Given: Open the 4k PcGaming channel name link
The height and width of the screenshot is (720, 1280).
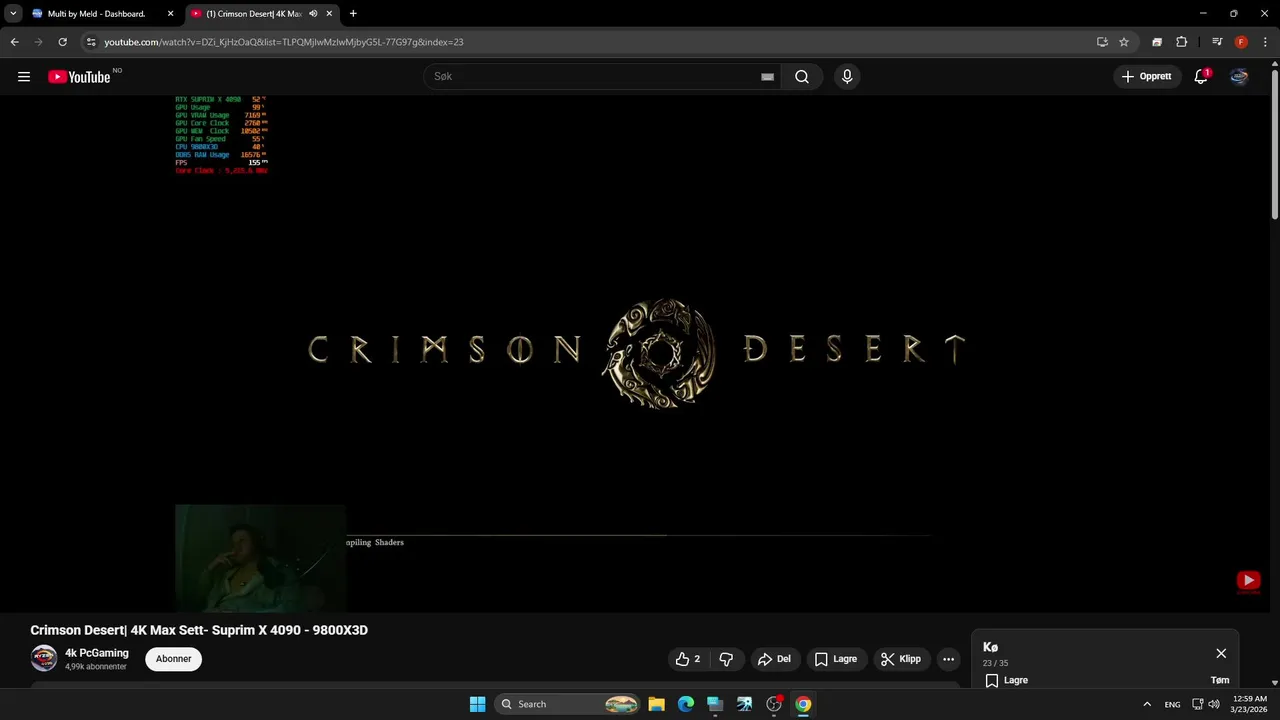Looking at the screenshot, I should (x=97, y=653).
